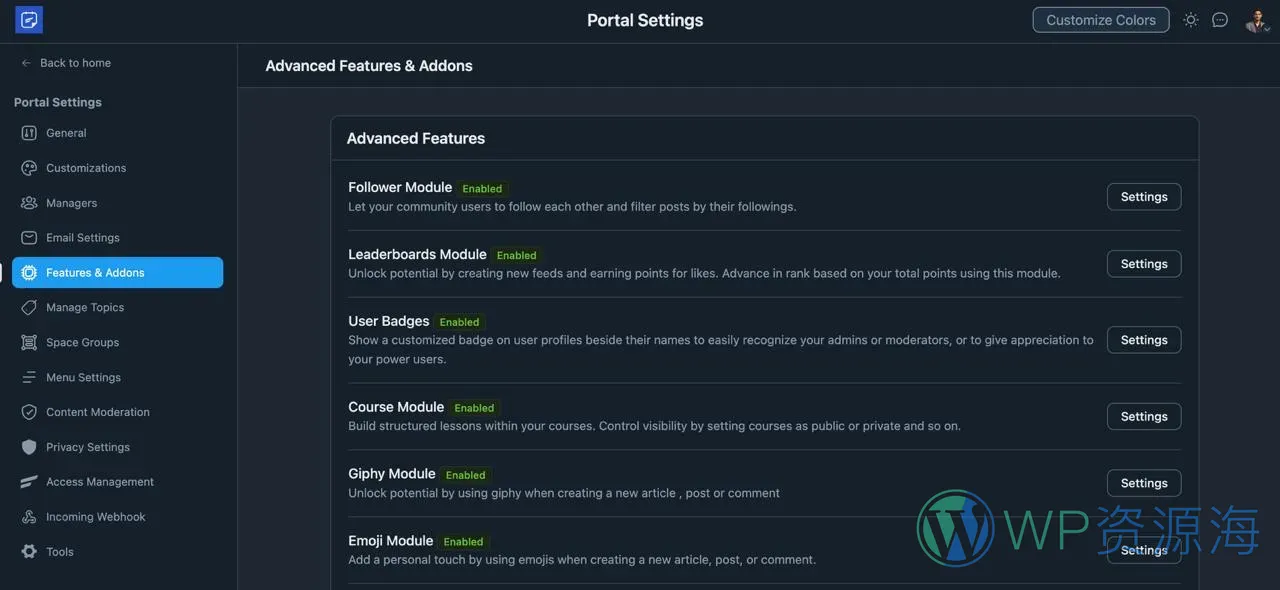Open Settings for Course Module
This screenshot has height=590, width=1280.
click(x=1143, y=417)
